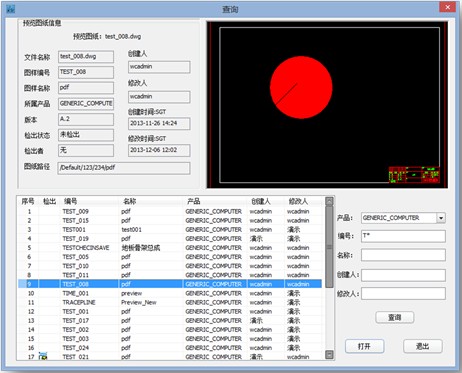462x373 pixels.
Task: Select the TRACEPLINE row in the list
Action: pyautogui.click(x=170, y=302)
